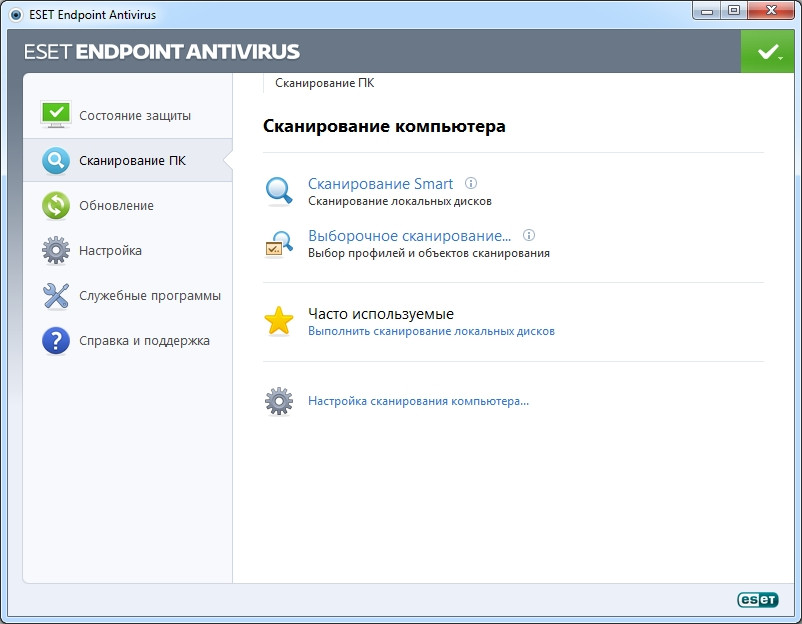This screenshot has height=624, width=802.
Task: Click info icon next to Сканирование Smart
Action: [x=471, y=183]
